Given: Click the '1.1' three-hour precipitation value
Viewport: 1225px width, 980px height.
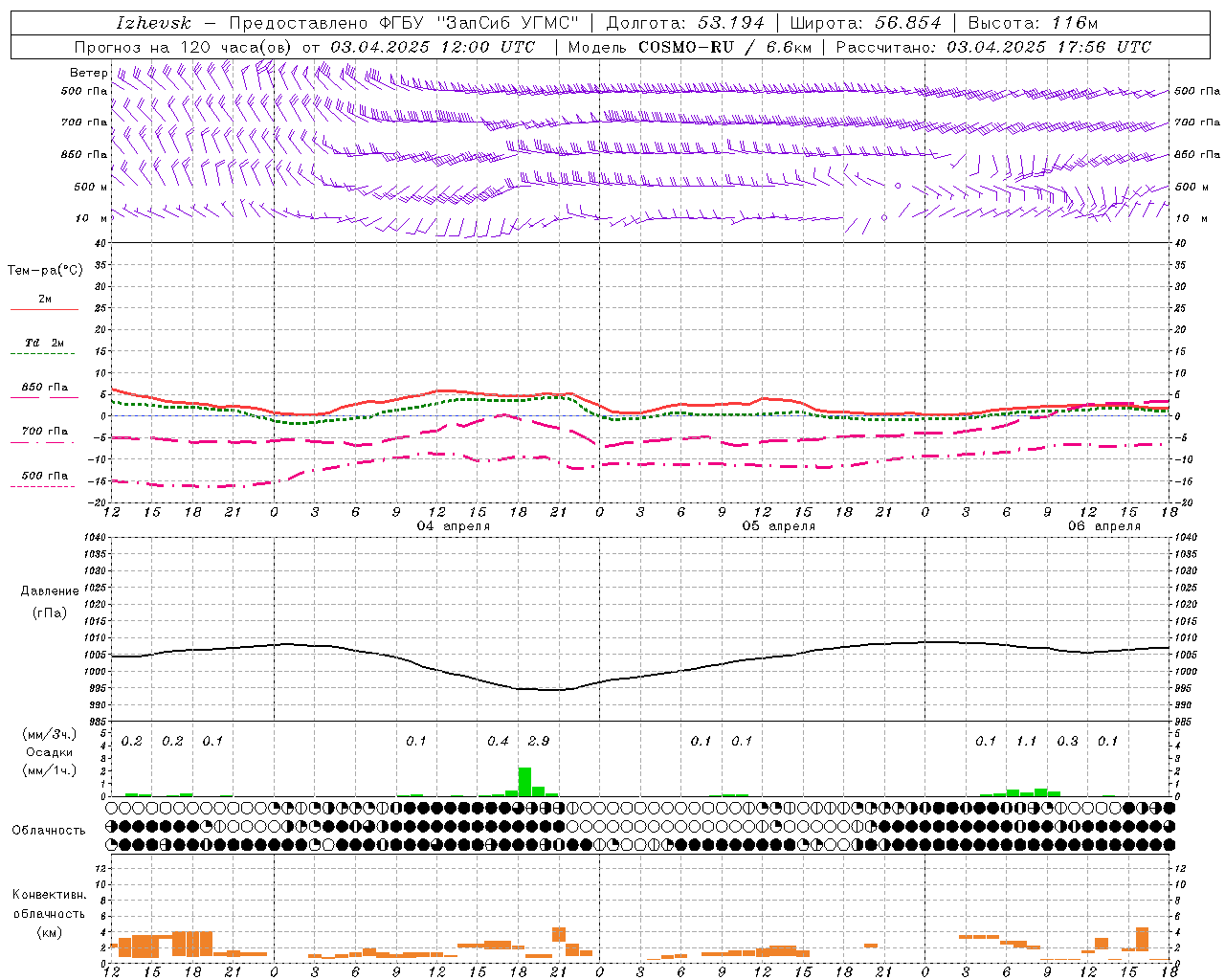Looking at the screenshot, I should click(x=1026, y=741).
